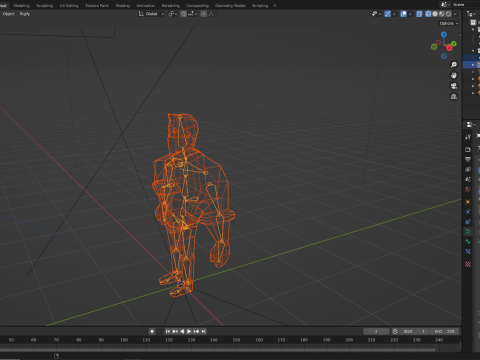Open the Bone properties tab
This screenshot has width=480, height=360.
pos(468,242)
